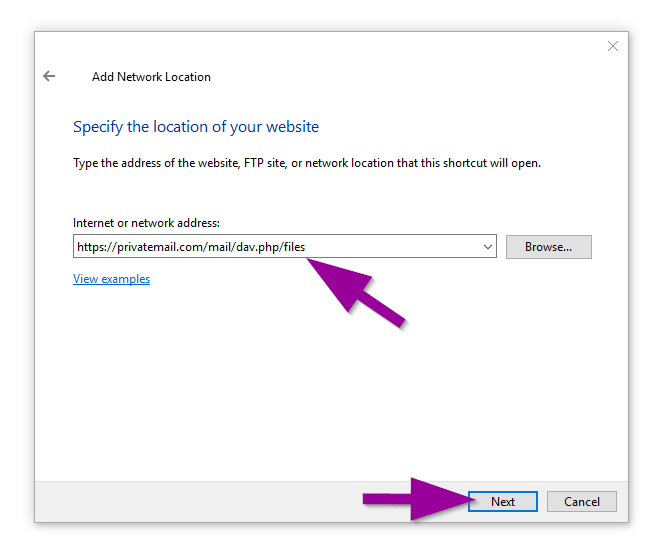Click the gray footer bar left of Next

tap(200, 501)
